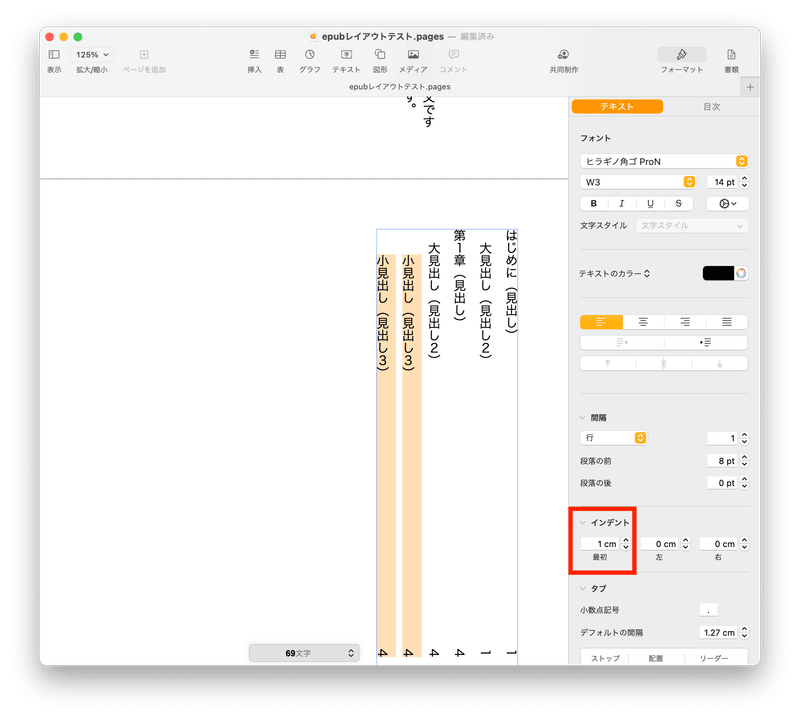Add a new tab with plus button
This screenshot has height=718, width=800.
coord(750,87)
